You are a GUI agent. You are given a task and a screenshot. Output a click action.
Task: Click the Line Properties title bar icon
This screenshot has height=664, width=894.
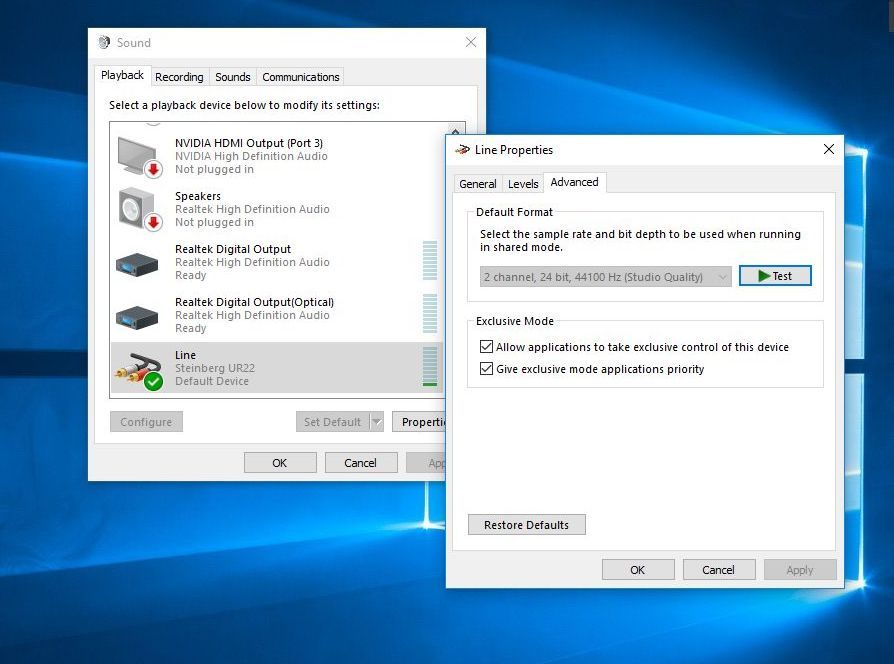[462, 150]
